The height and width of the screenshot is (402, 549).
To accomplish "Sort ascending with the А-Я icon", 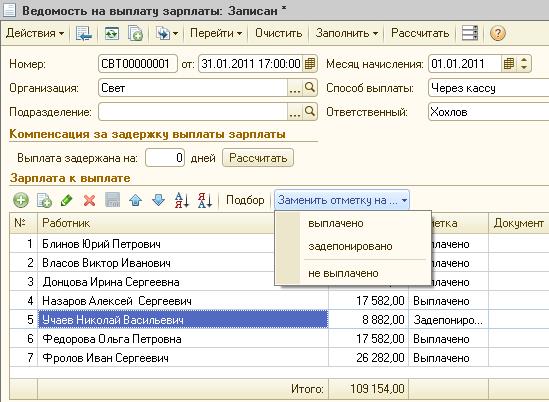I will (x=182, y=200).
